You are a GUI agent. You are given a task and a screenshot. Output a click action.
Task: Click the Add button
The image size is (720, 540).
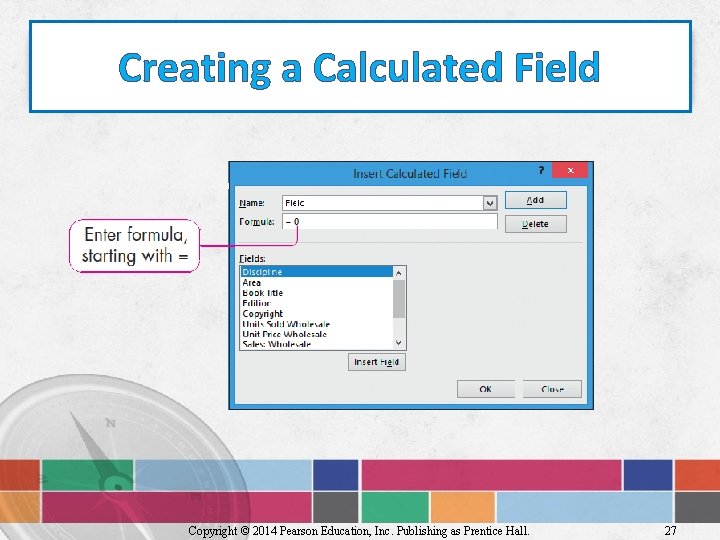click(535, 200)
